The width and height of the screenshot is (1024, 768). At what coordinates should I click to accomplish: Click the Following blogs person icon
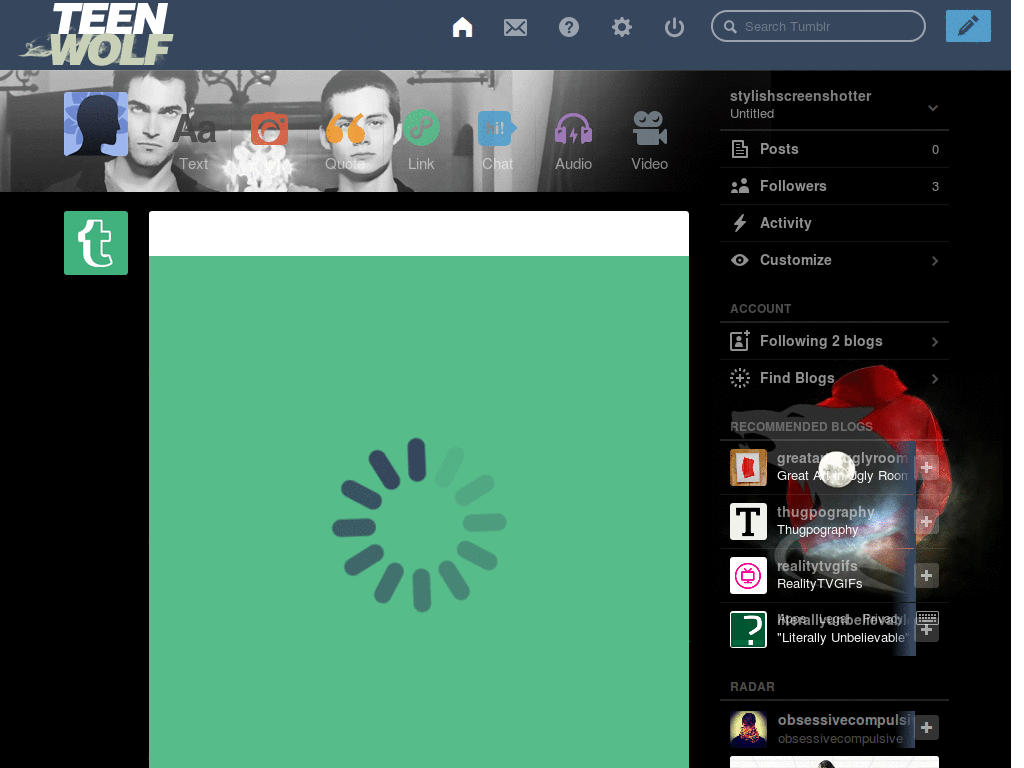(740, 340)
